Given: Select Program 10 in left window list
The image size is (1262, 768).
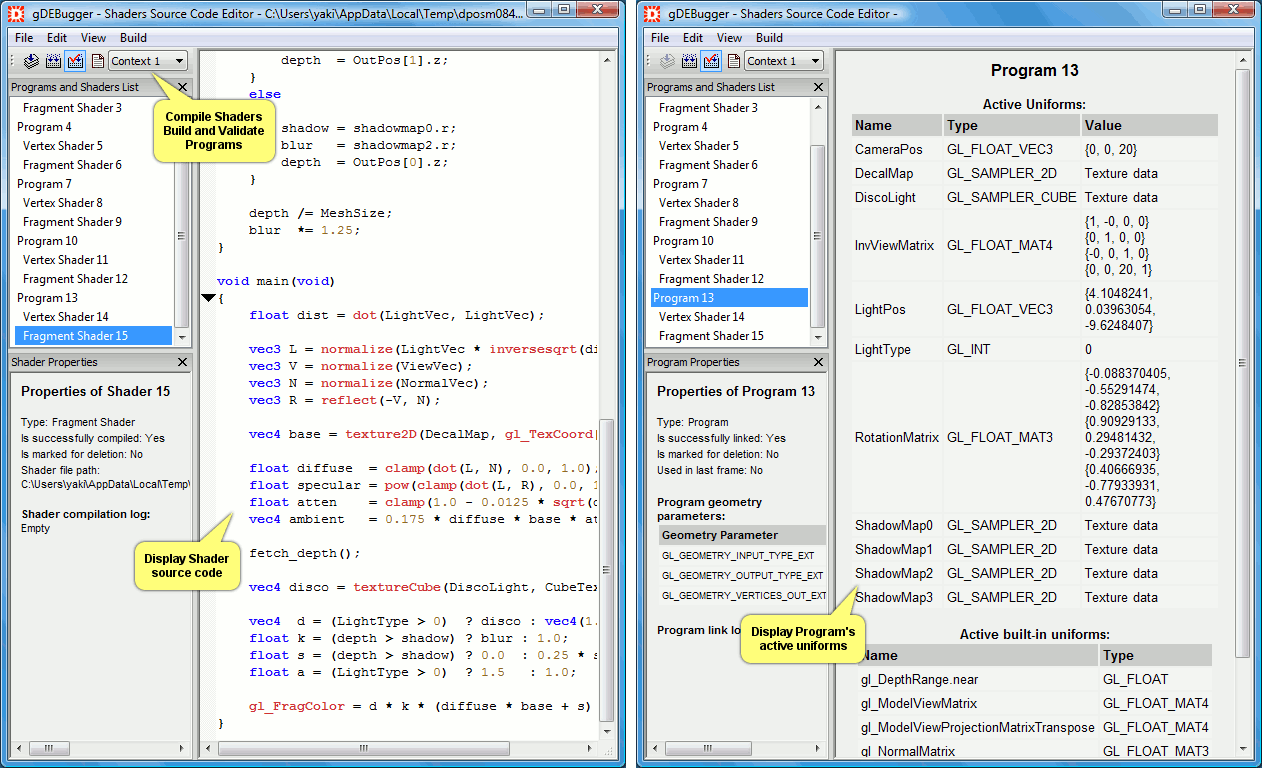Looking at the screenshot, I should [x=47, y=241].
